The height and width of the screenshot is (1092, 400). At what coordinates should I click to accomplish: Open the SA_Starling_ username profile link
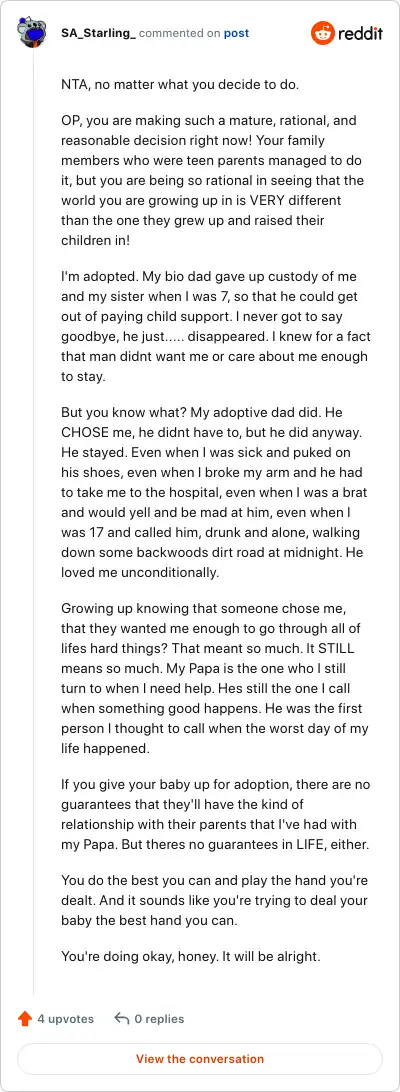coord(99,33)
